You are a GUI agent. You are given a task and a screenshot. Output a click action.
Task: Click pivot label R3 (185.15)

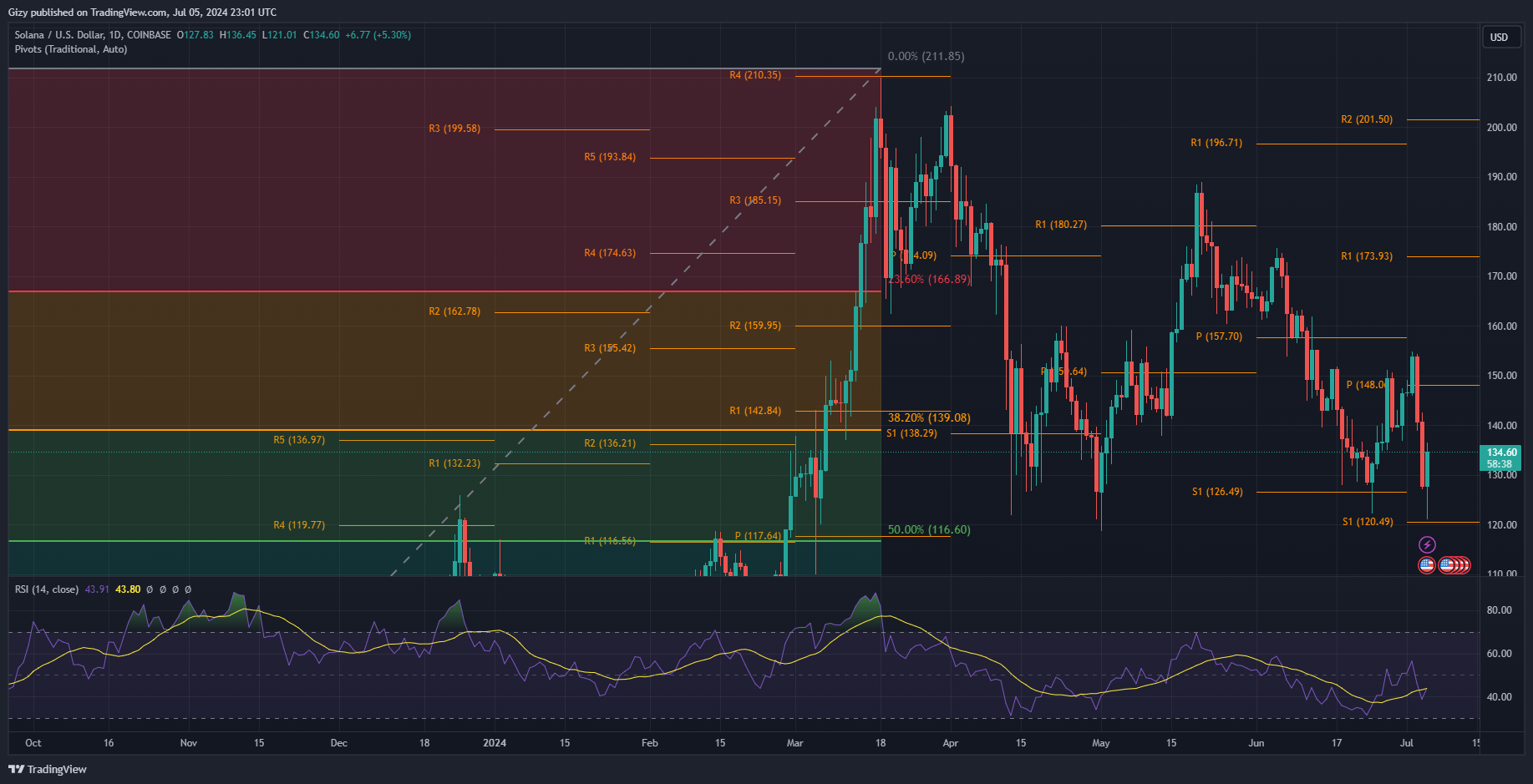[x=755, y=200]
